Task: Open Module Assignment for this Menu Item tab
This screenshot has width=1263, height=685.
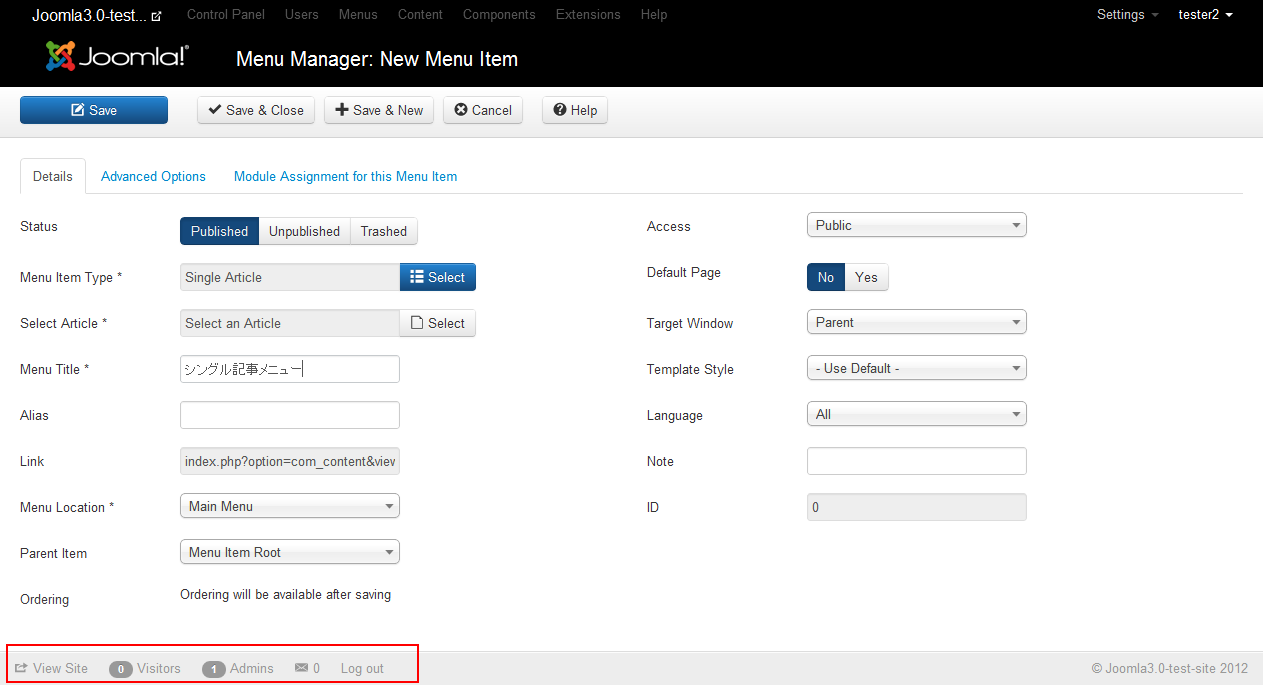Action: [345, 176]
